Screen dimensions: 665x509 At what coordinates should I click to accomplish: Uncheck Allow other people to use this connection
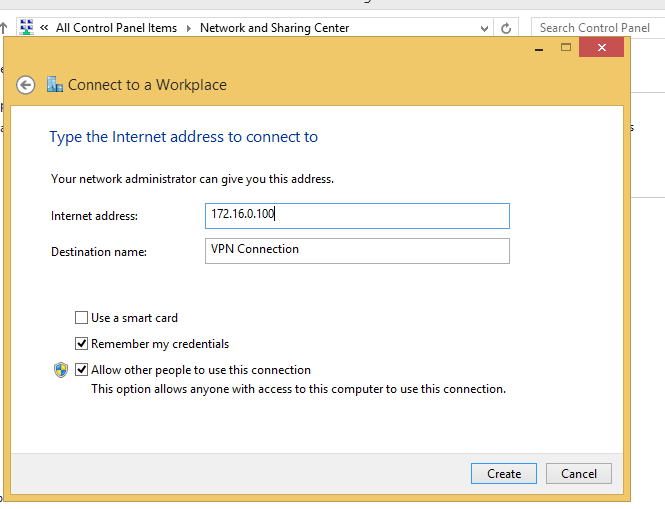point(81,369)
